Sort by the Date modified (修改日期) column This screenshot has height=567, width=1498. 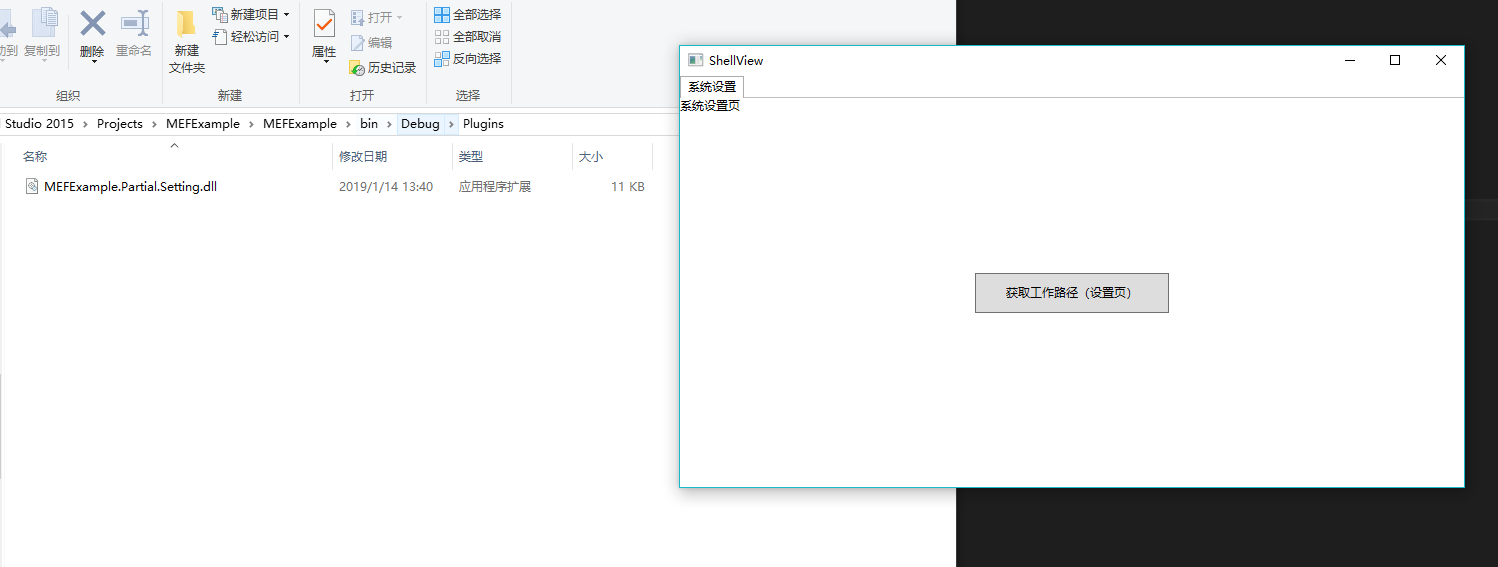coord(363,157)
